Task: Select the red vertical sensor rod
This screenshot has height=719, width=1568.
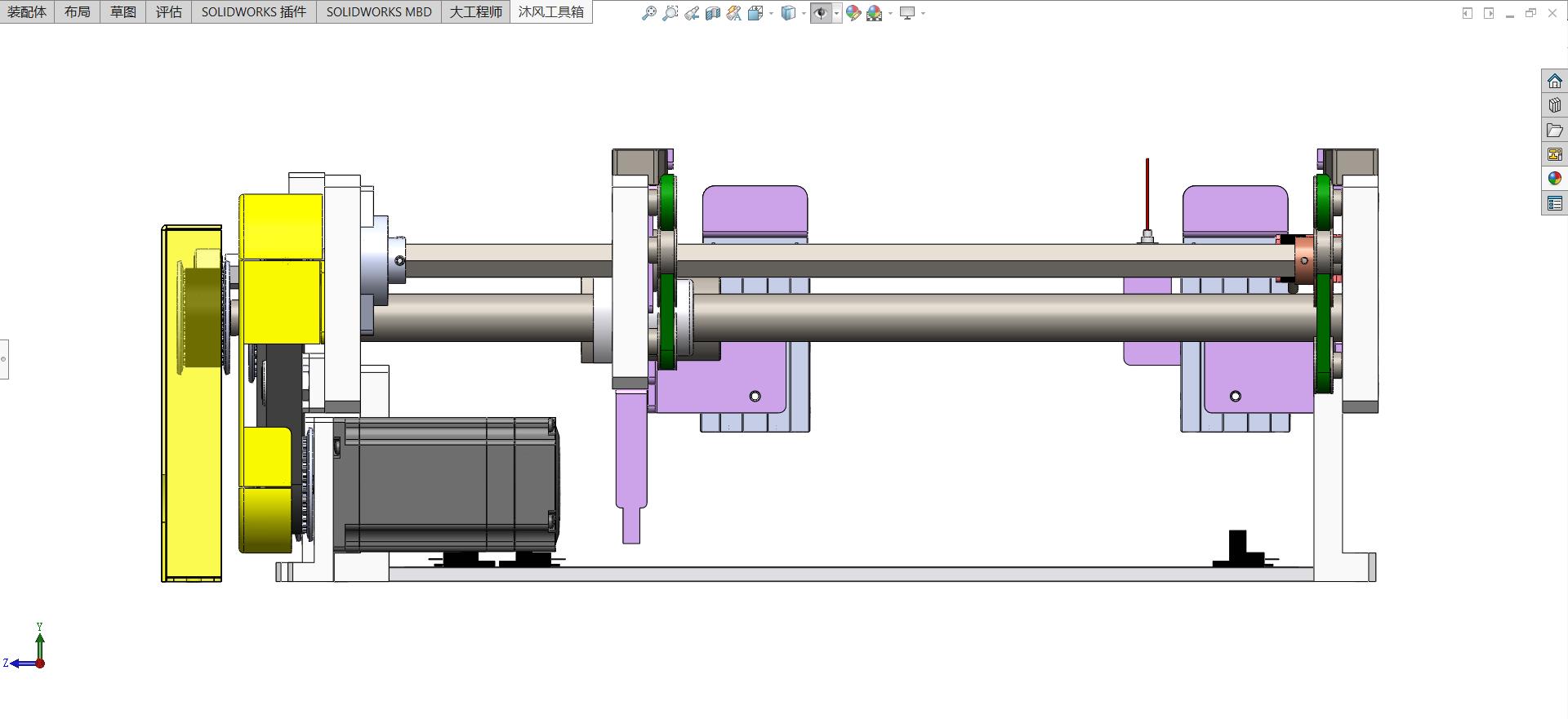Action: click(1147, 194)
